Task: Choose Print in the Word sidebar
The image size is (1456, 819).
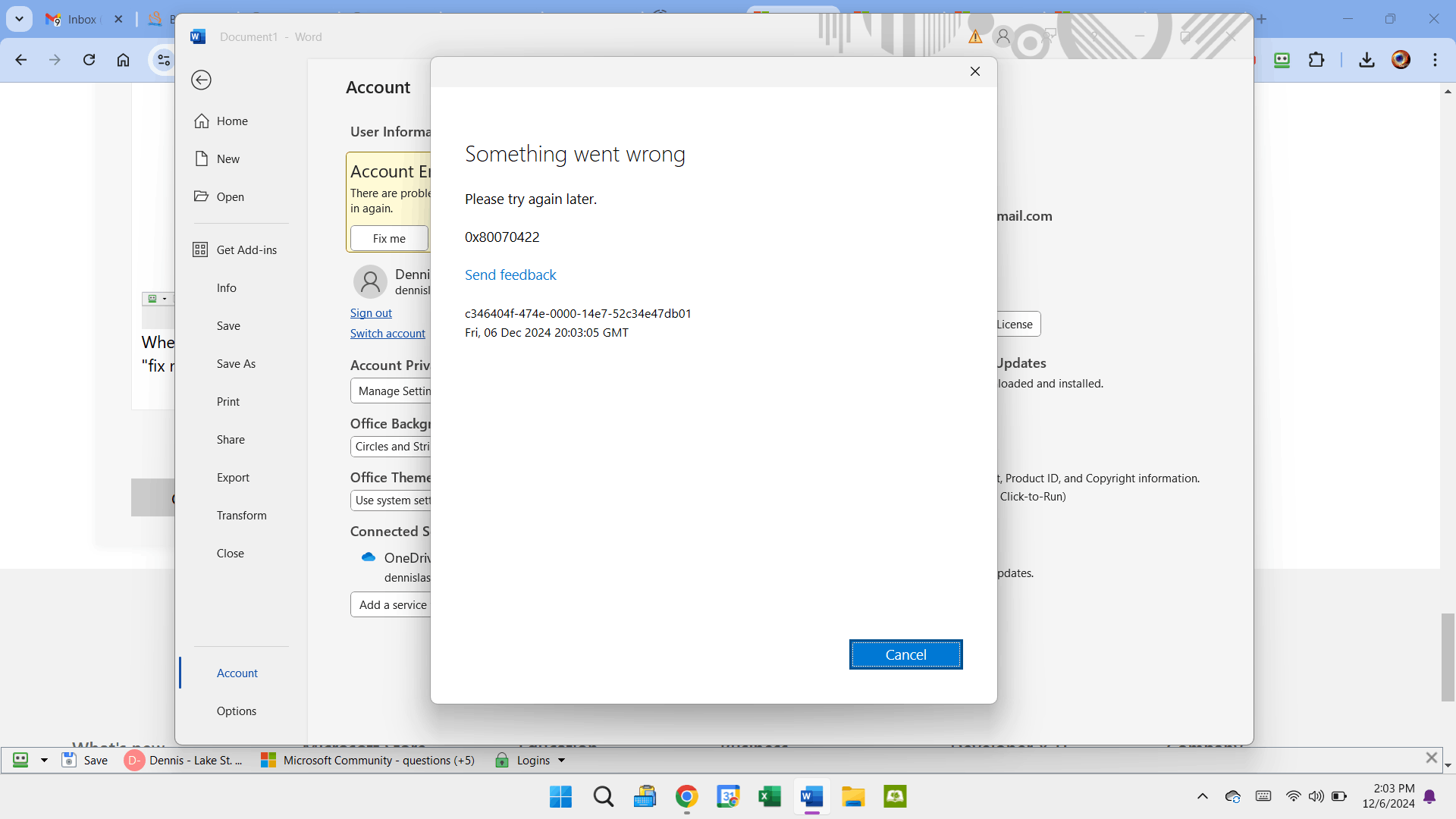Action: pos(227,402)
